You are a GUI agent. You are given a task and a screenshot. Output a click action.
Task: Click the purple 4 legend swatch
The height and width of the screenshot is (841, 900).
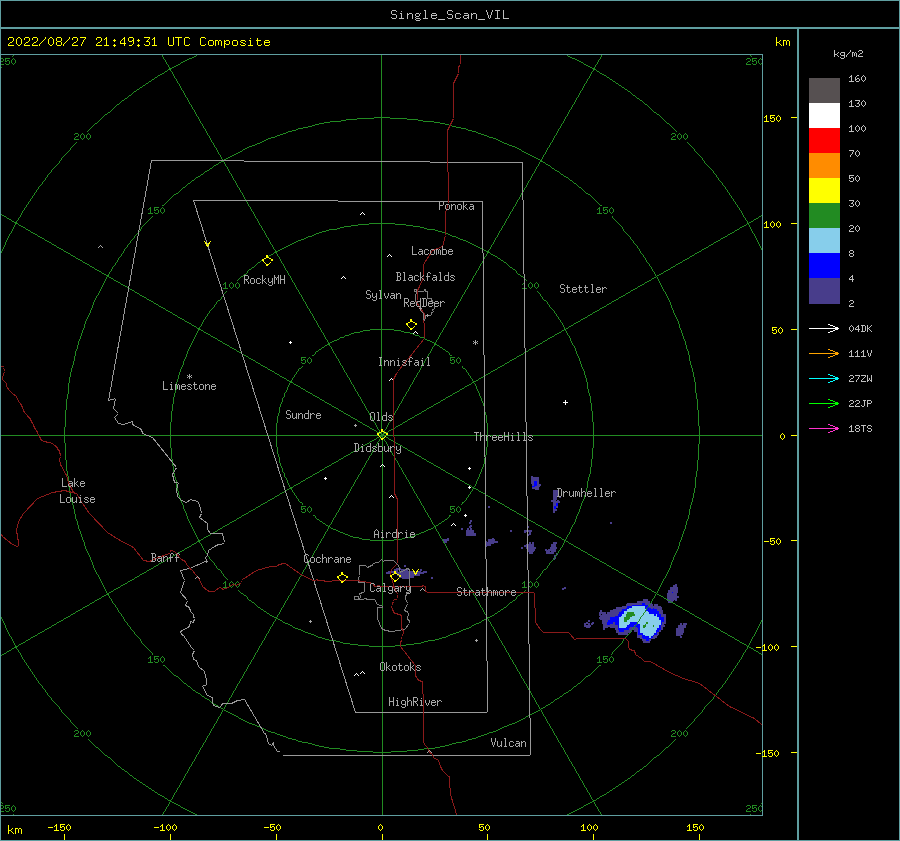[x=824, y=290]
